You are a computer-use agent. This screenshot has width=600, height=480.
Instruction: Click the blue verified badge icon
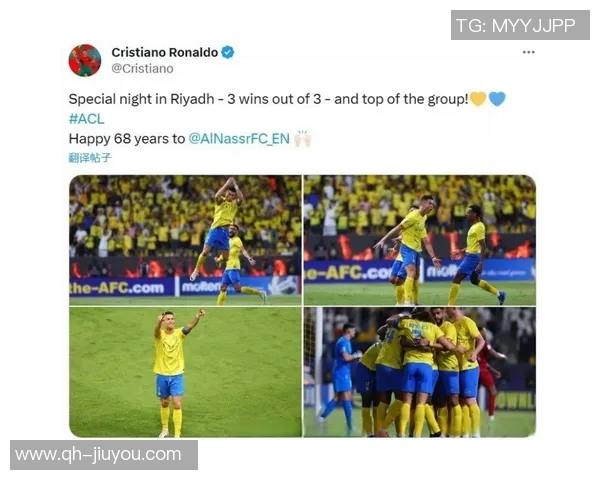point(228,52)
